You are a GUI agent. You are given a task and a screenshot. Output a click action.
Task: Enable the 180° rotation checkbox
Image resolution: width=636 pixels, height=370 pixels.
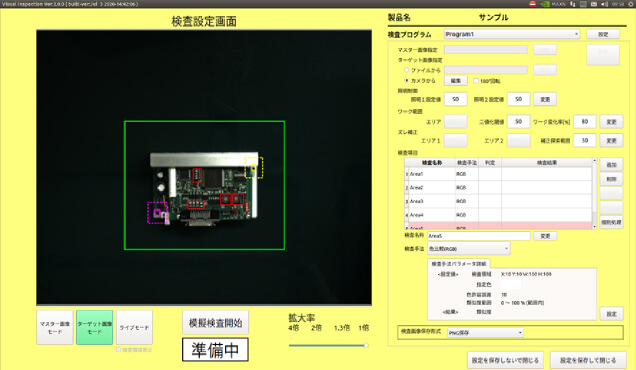476,81
